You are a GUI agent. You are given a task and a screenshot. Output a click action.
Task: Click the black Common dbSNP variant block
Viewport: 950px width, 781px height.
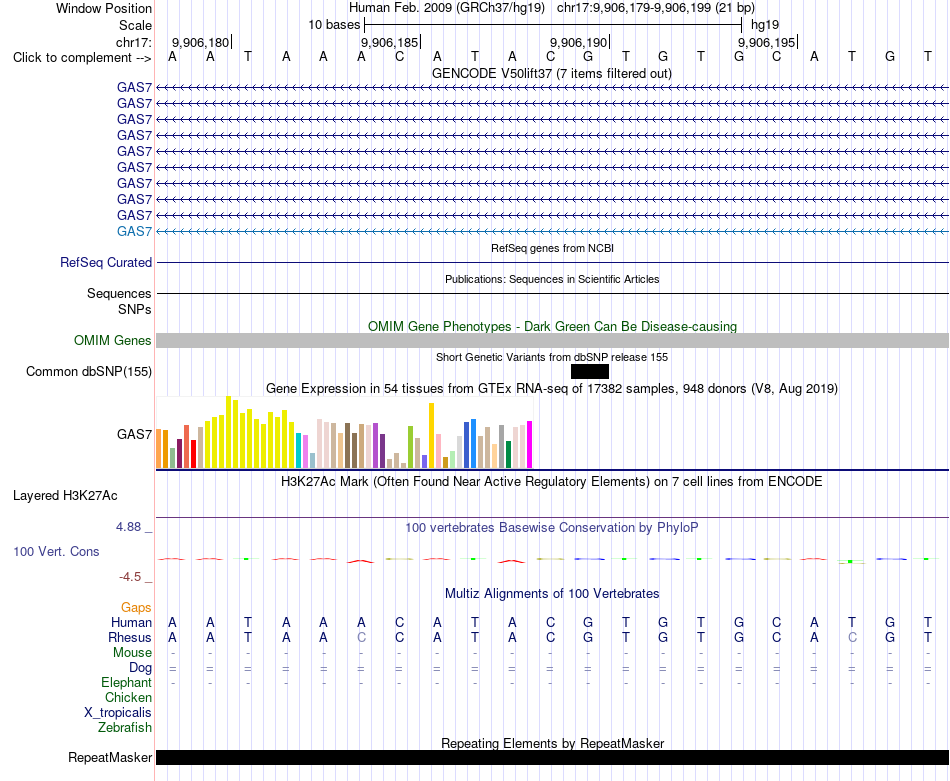click(x=590, y=371)
